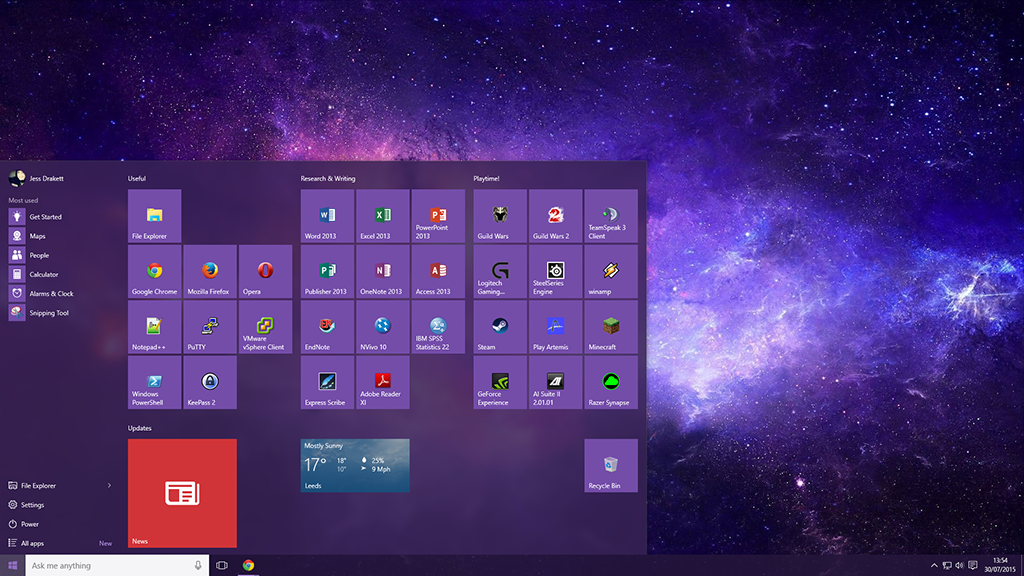
Task: Focus the Ask me anything search box
Action: pyautogui.click(x=117, y=566)
